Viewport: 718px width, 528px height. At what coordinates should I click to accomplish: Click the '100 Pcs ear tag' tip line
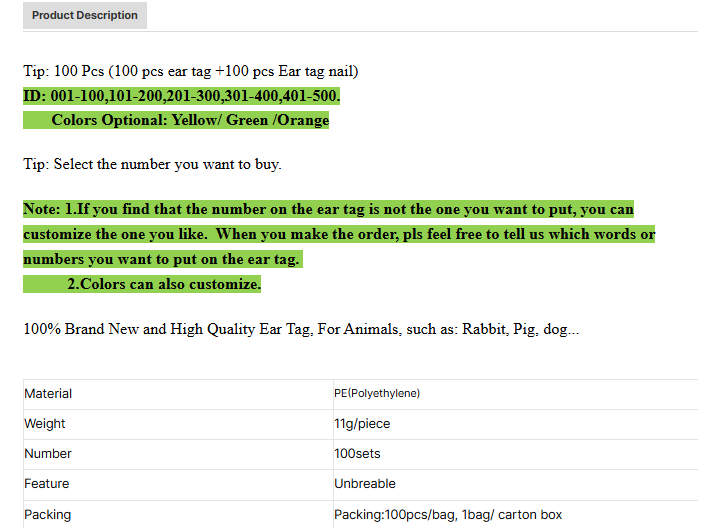pos(191,71)
